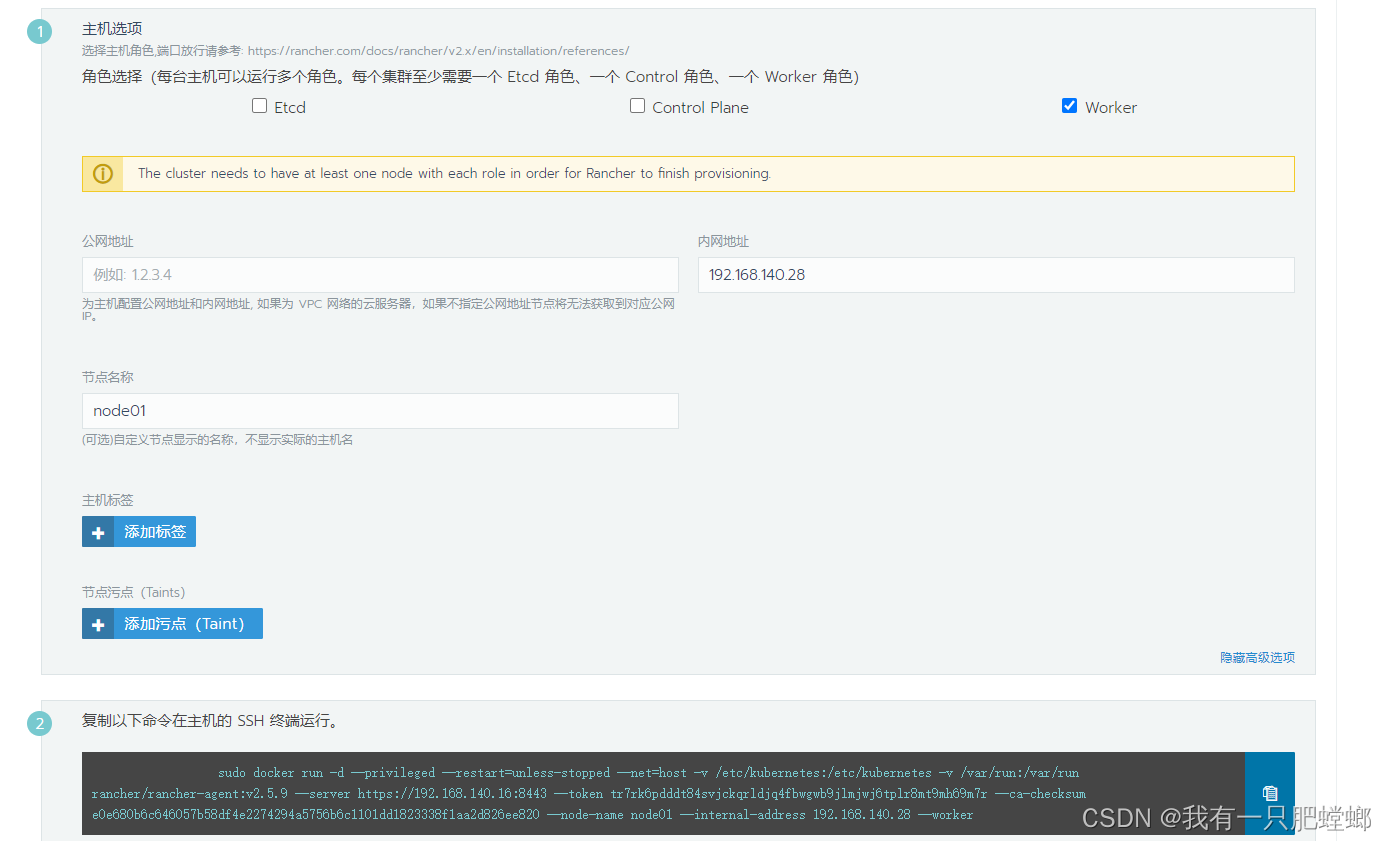This screenshot has width=1386, height=841.
Task: Click the Etcd label text
Action: point(290,107)
